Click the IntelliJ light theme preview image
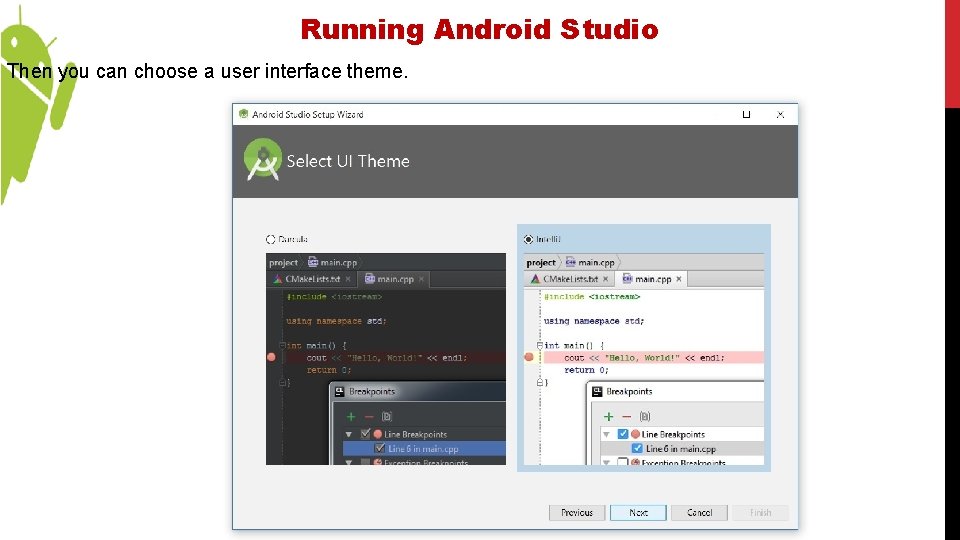The height and width of the screenshot is (540, 960). tap(643, 359)
